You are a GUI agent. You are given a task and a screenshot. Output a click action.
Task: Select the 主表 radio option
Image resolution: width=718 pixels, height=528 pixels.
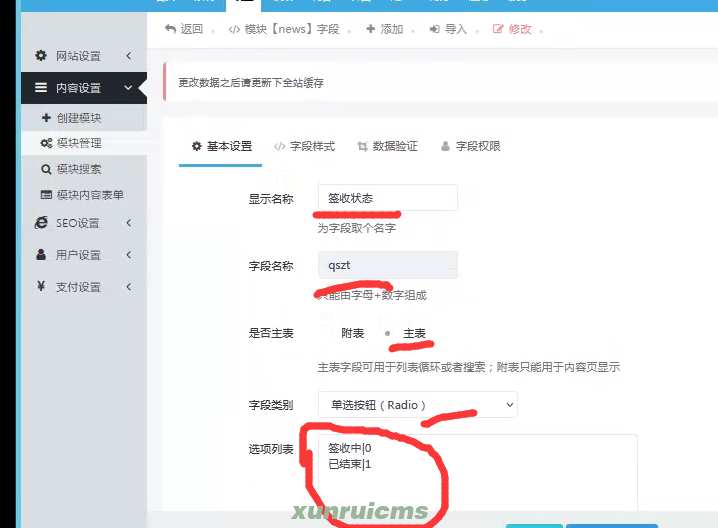click(x=387, y=333)
